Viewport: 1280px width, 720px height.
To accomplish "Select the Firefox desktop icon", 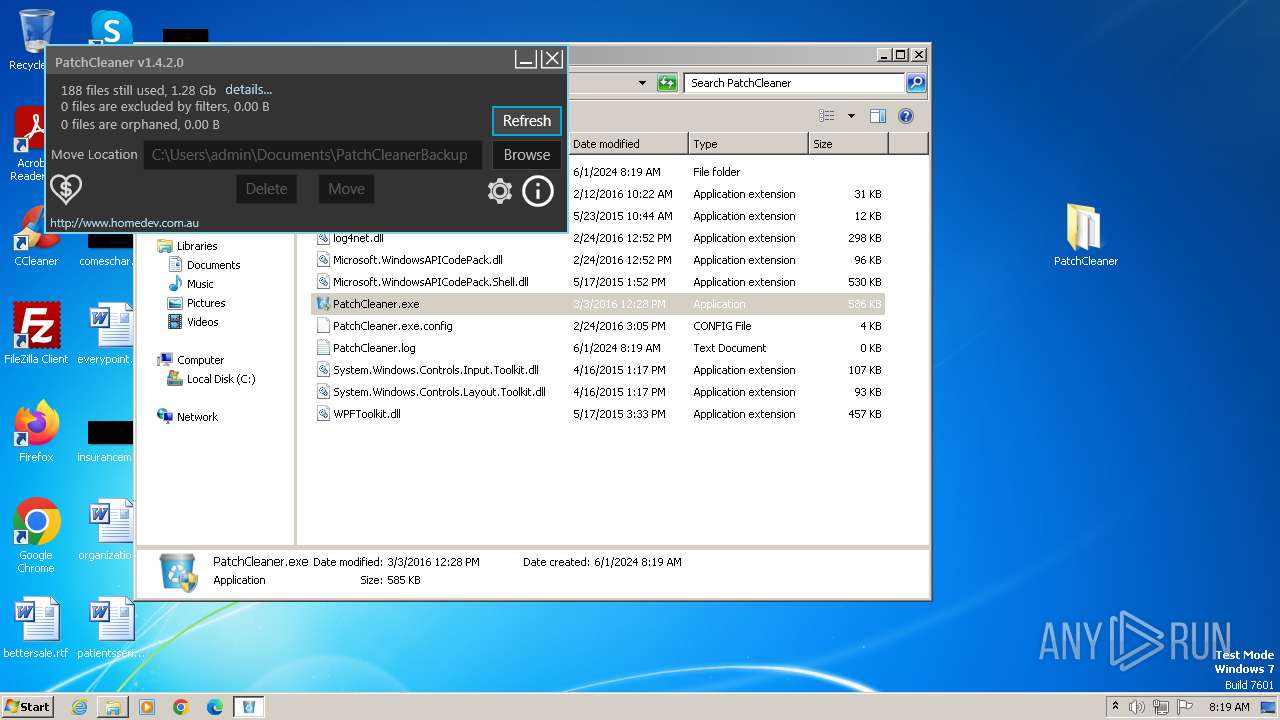I will (x=36, y=432).
